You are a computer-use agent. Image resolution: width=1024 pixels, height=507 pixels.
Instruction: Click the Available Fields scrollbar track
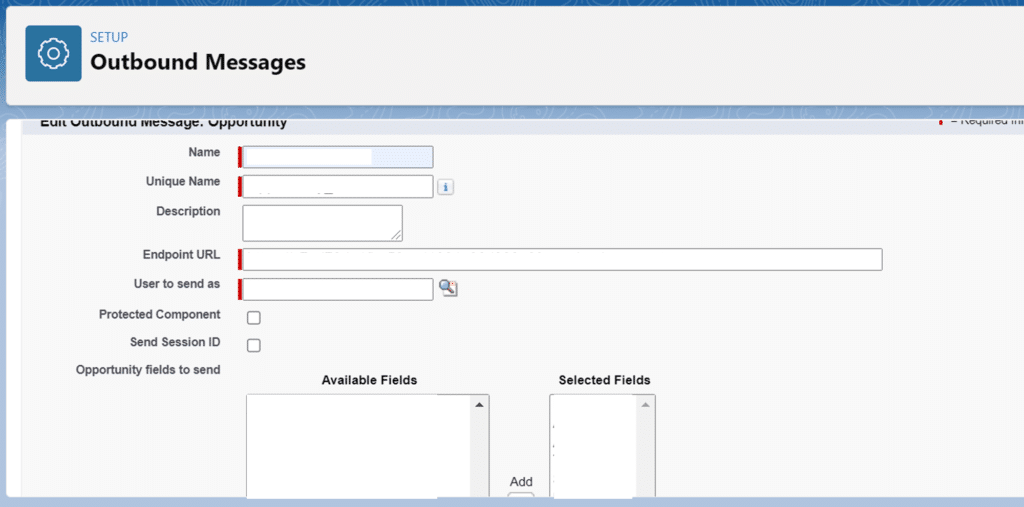[x=479, y=455]
